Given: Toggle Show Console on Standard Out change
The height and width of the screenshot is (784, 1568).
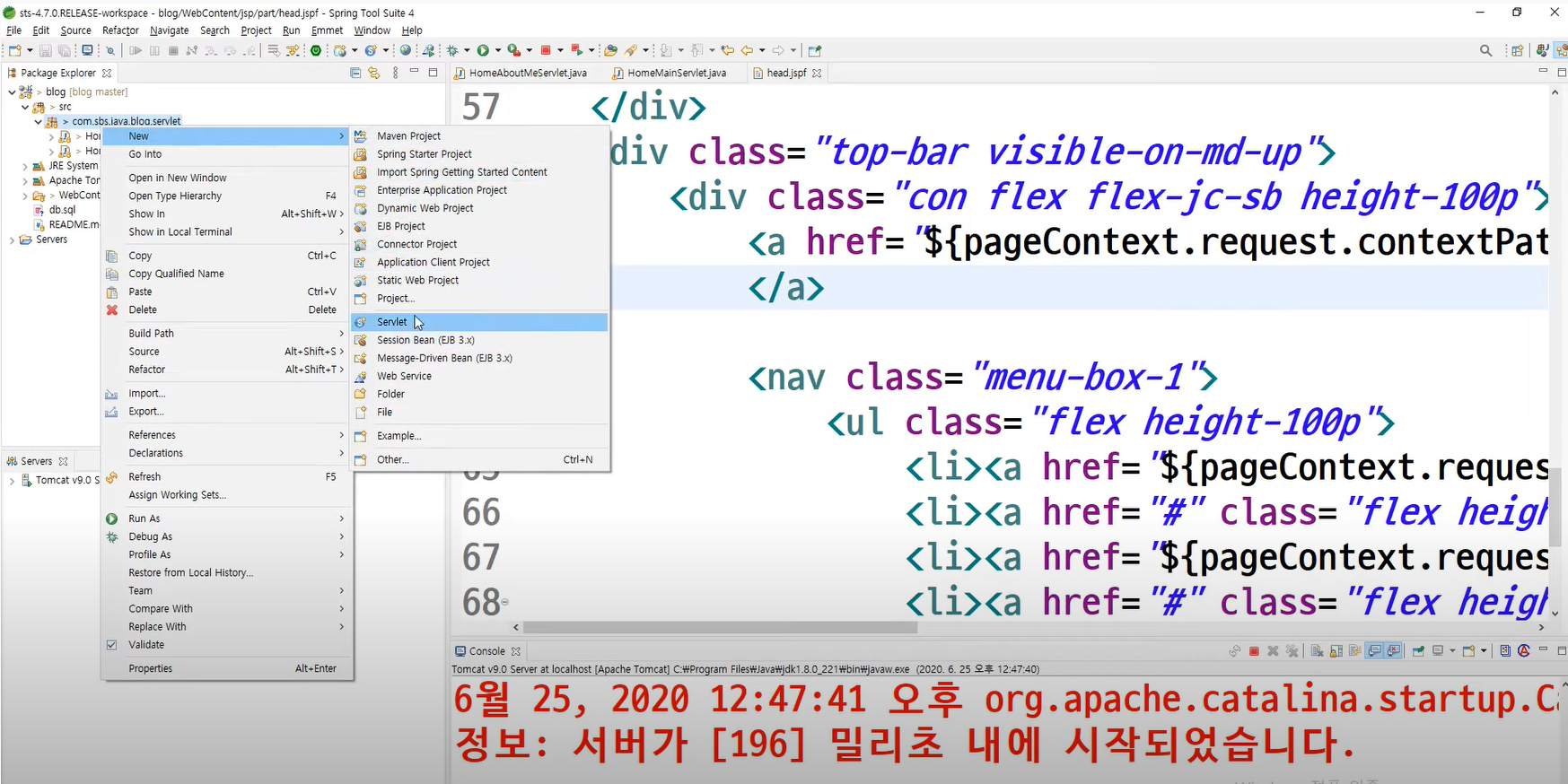Looking at the screenshot, I should [1374, 651].
